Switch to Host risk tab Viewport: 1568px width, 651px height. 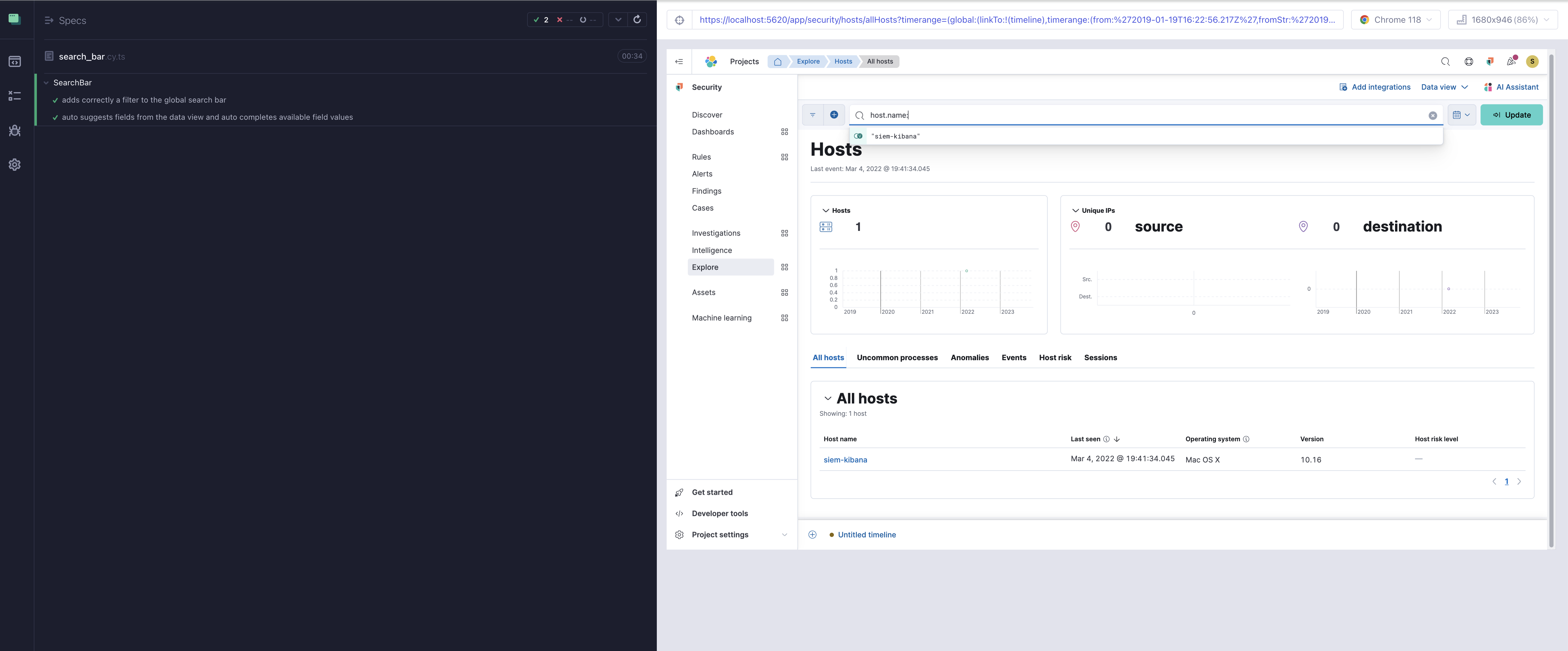pos(1055,358)
